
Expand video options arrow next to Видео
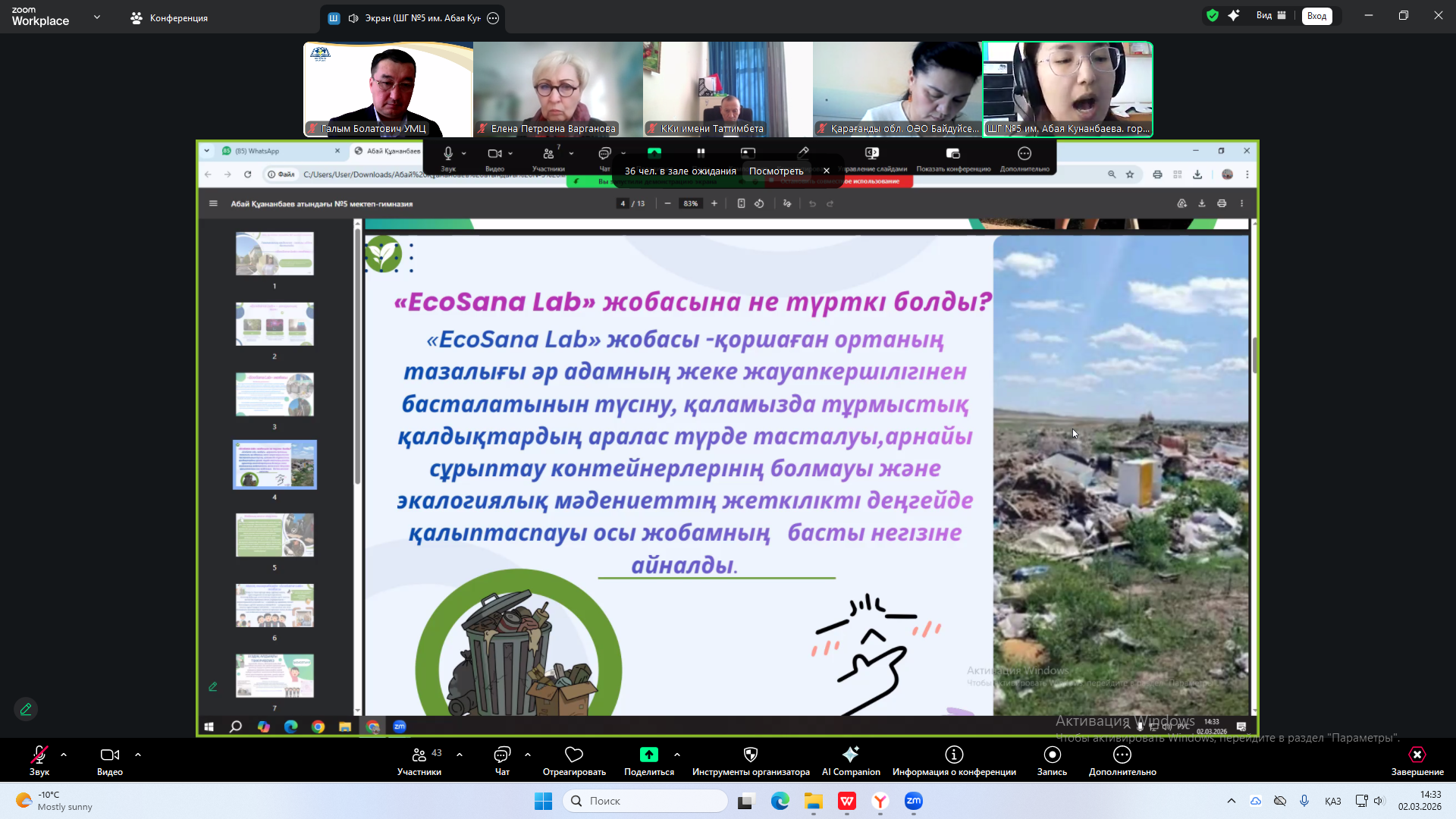click(138, 755)
